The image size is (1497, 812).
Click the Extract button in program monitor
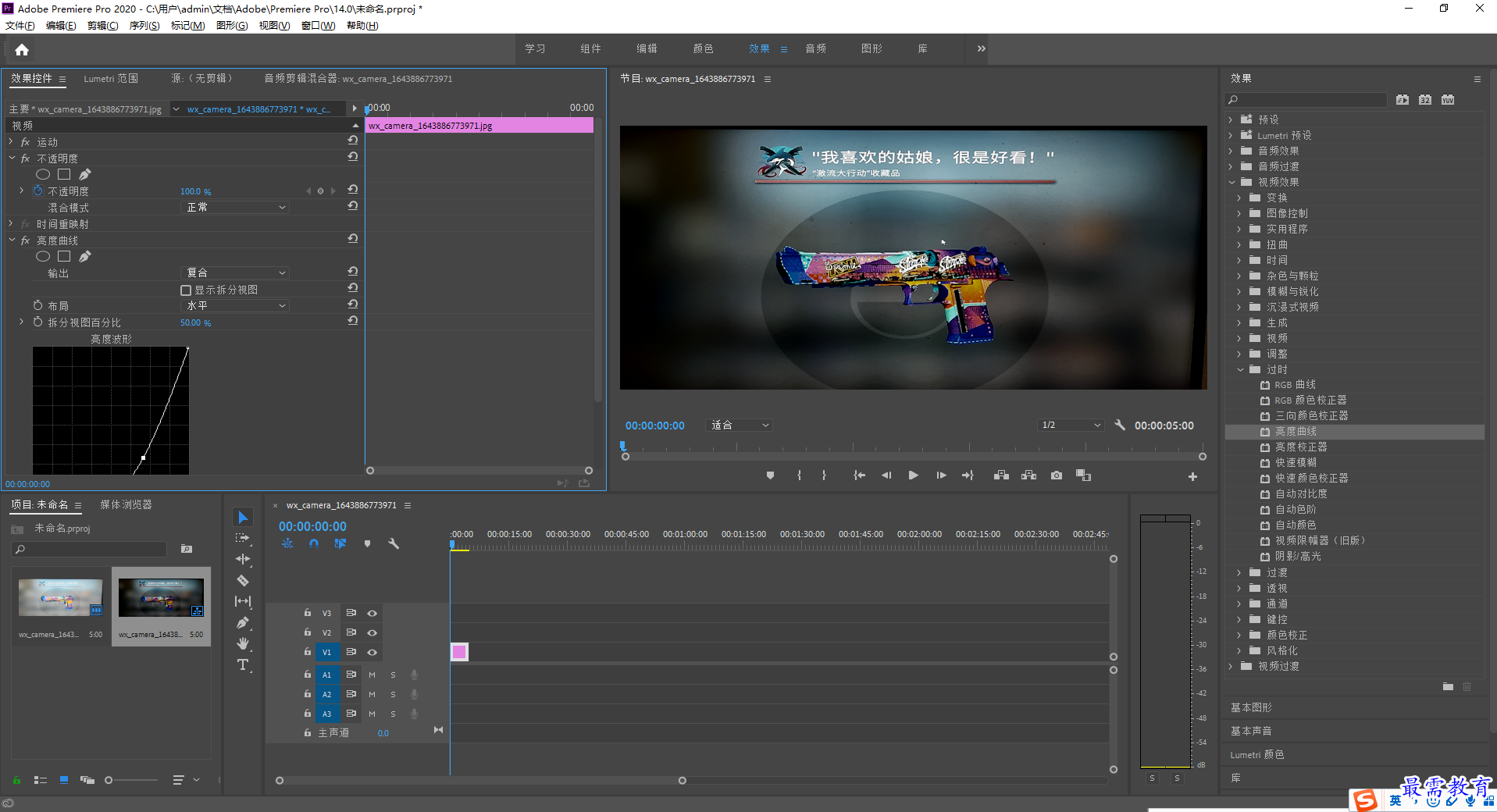click(1029, 475)
